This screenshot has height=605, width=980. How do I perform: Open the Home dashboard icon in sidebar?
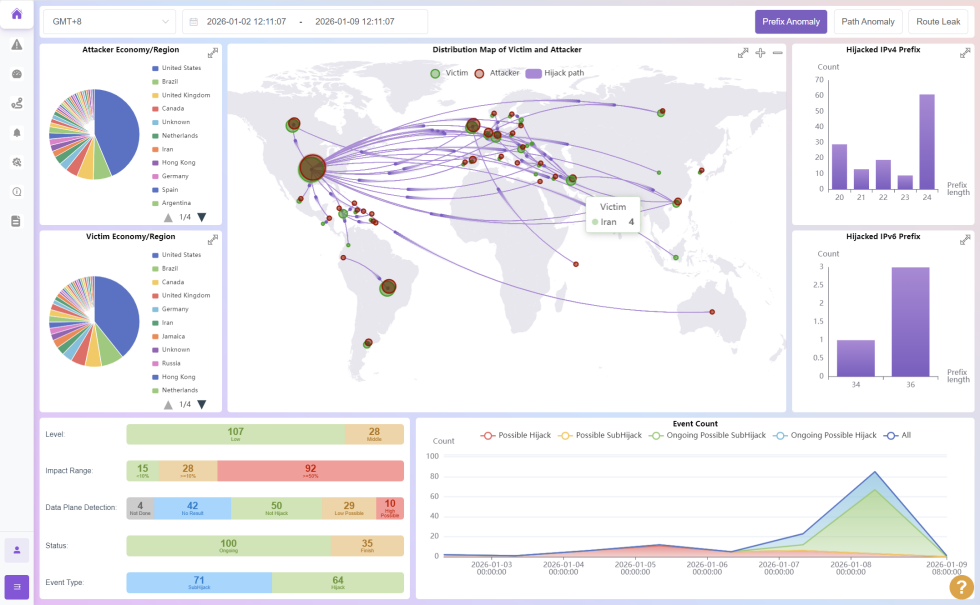click(x=16, y=14)
